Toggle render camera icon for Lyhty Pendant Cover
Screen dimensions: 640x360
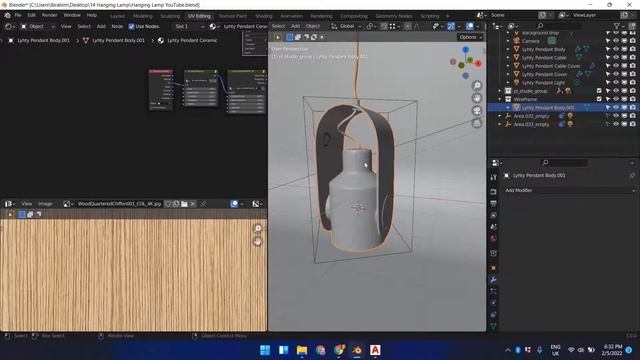[x=633, y=74]
